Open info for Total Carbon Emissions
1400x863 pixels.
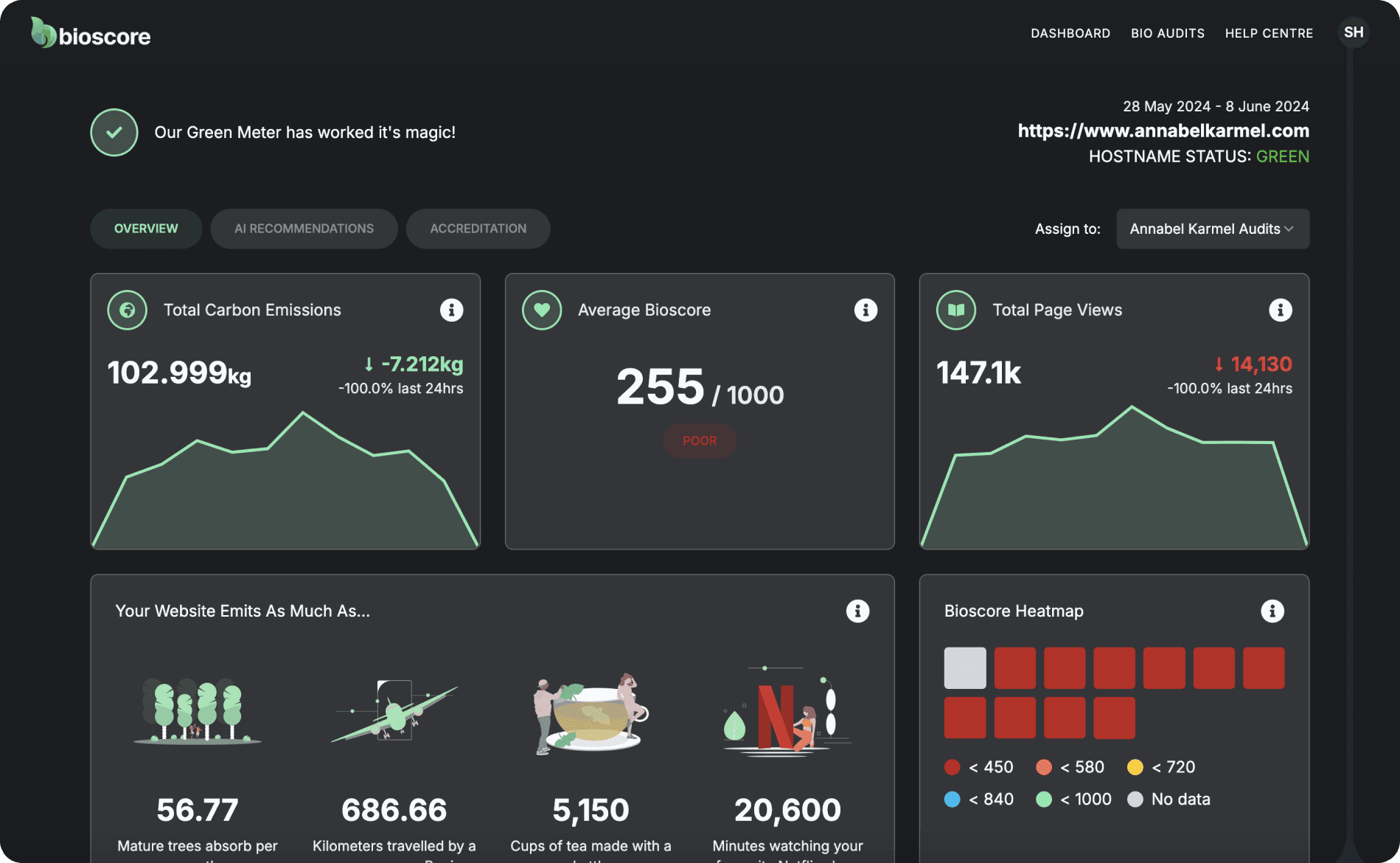[451, 310]
